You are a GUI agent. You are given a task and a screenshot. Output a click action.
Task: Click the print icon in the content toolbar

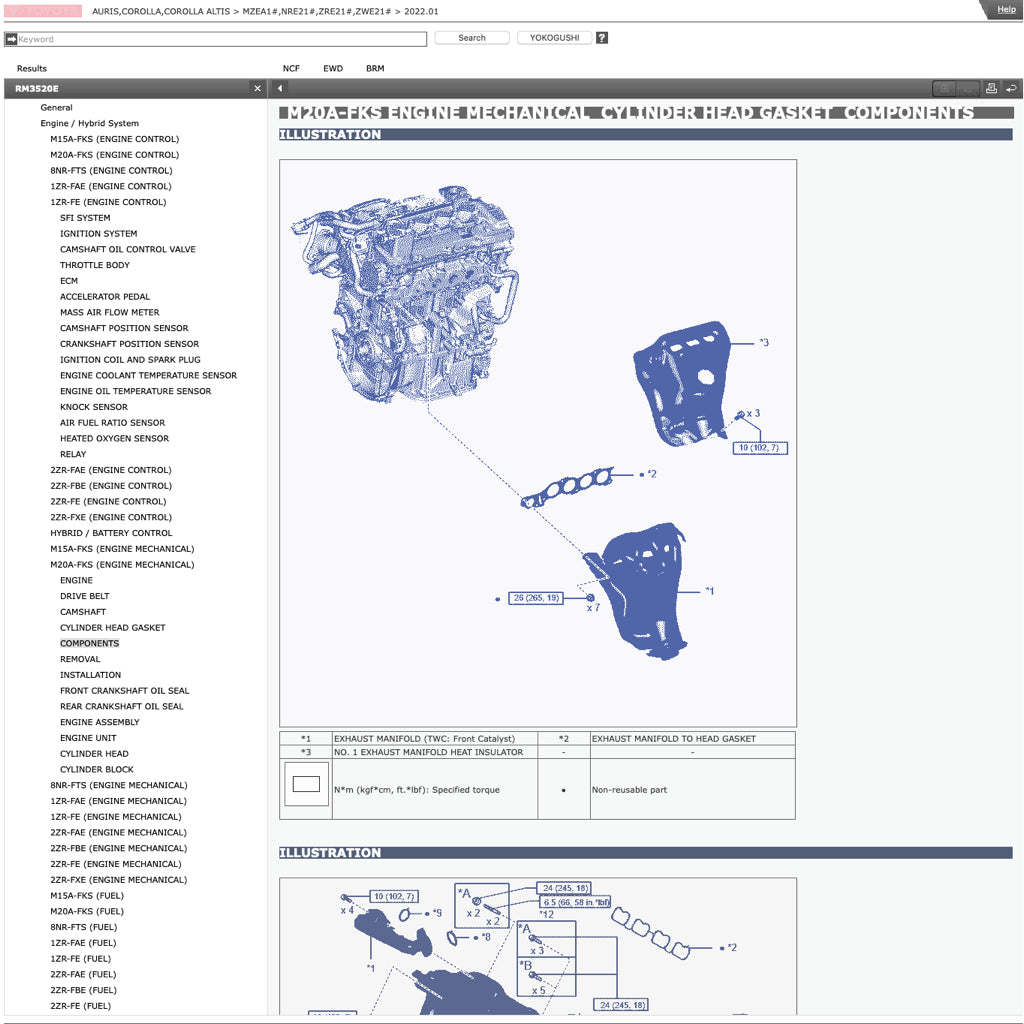pos(991,89)
